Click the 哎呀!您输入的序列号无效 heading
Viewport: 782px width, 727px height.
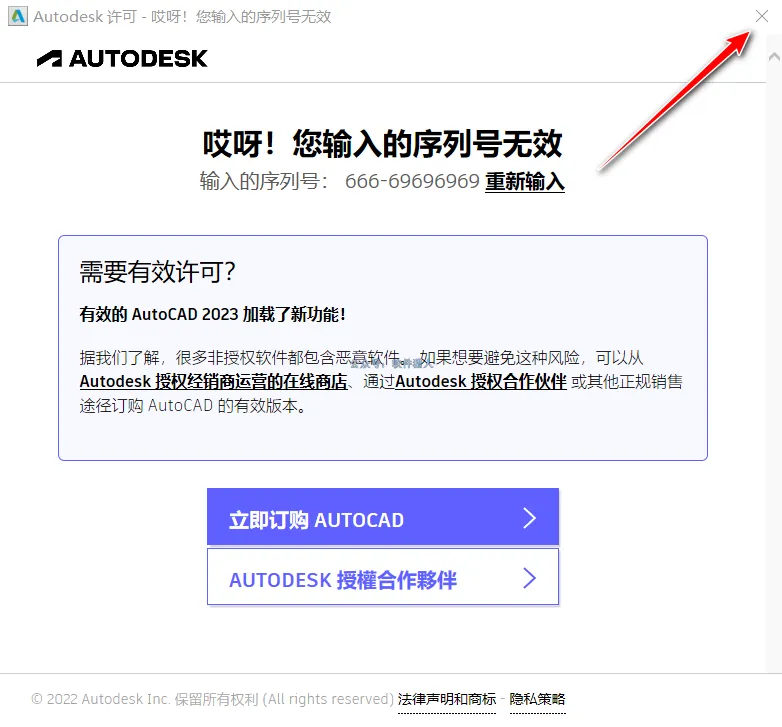[x=383, y=144]
